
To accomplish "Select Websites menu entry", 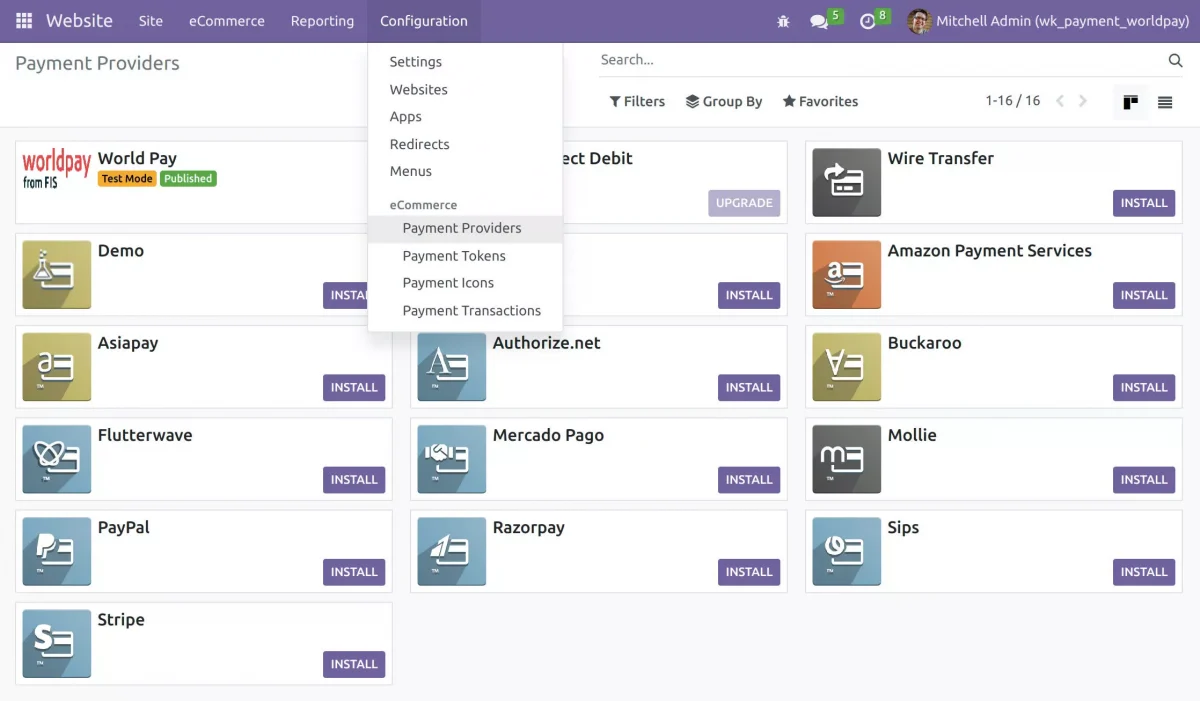I will pyautogui.click(x=465, y=89).
